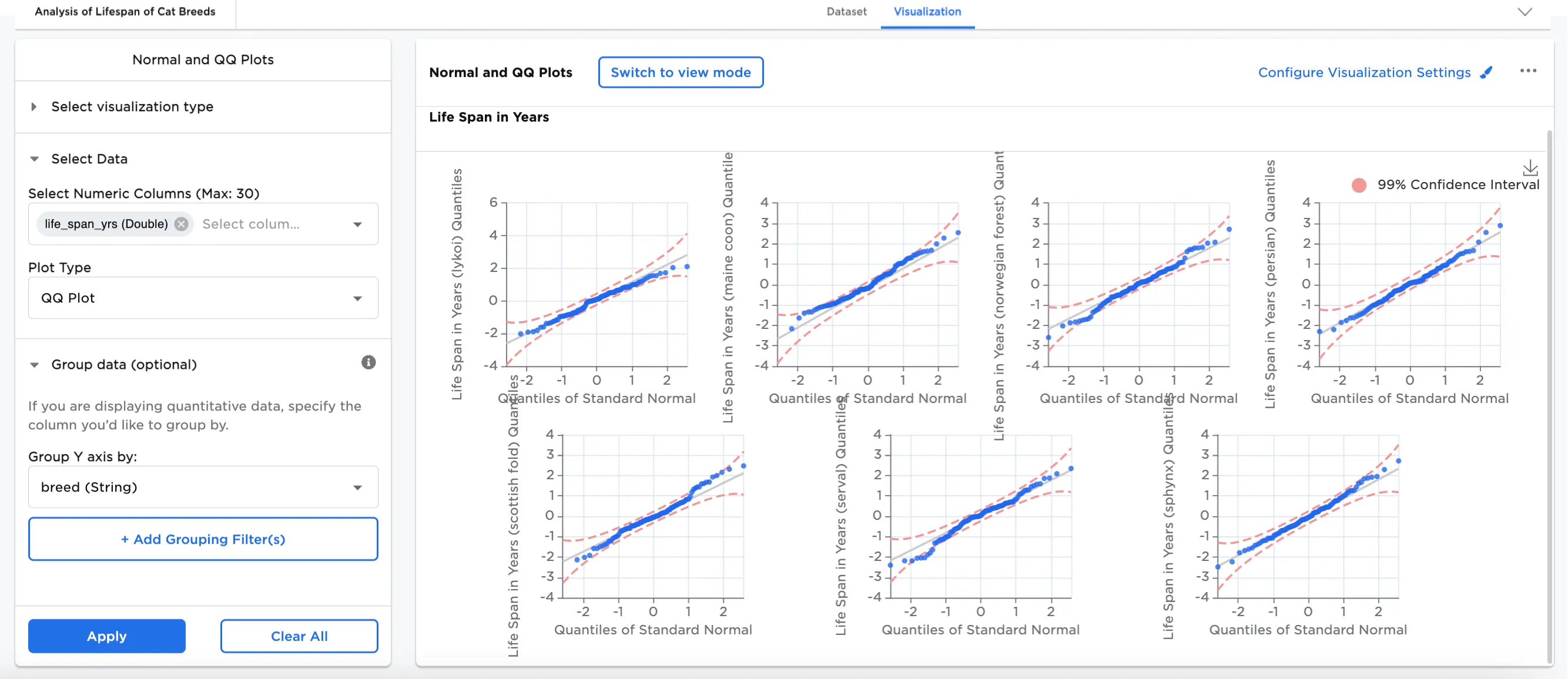The width and height of the screenshot is (1568, 679).
Task: Open the numeric columns dropdown arrow
Action: point(358,224)
